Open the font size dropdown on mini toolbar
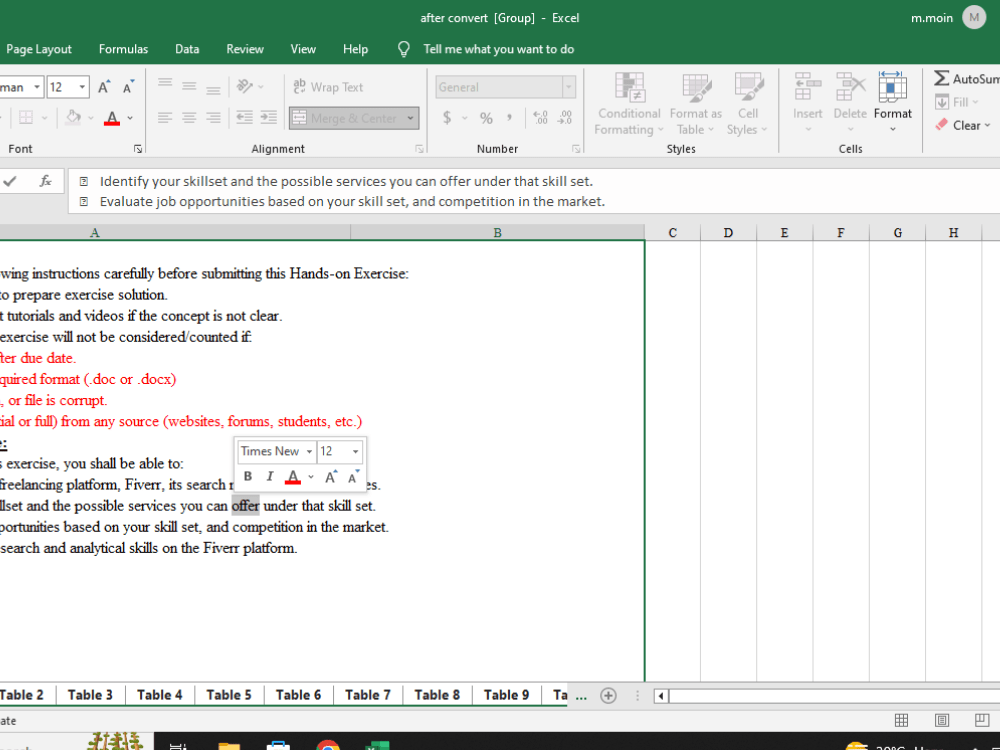This screenshot has width=1000, height=750. coord(355,451)
